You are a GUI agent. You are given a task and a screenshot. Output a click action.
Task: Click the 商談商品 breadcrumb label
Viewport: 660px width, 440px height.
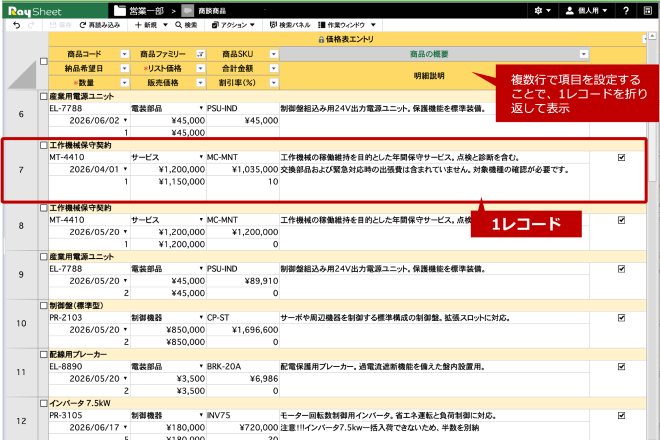(212, 11)
